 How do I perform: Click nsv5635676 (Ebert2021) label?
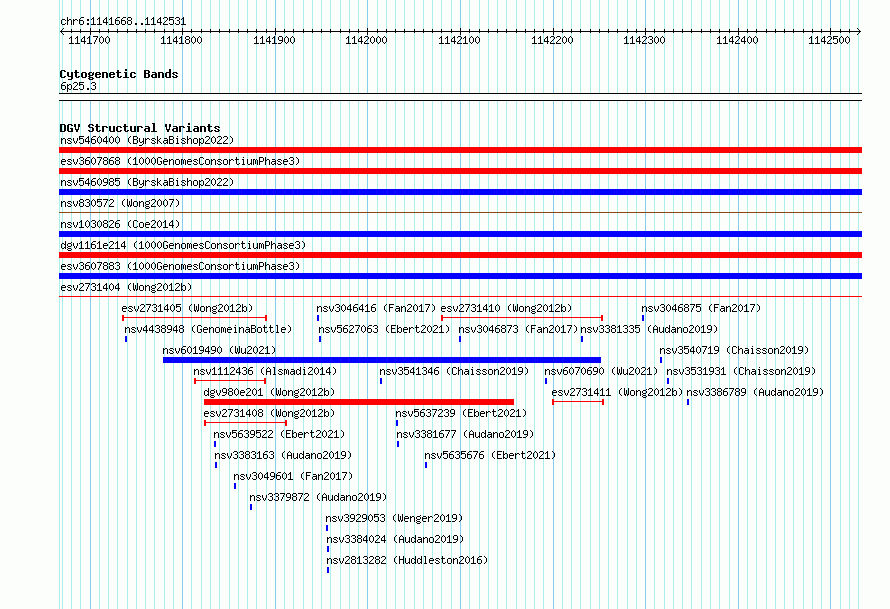coord(490,455)
